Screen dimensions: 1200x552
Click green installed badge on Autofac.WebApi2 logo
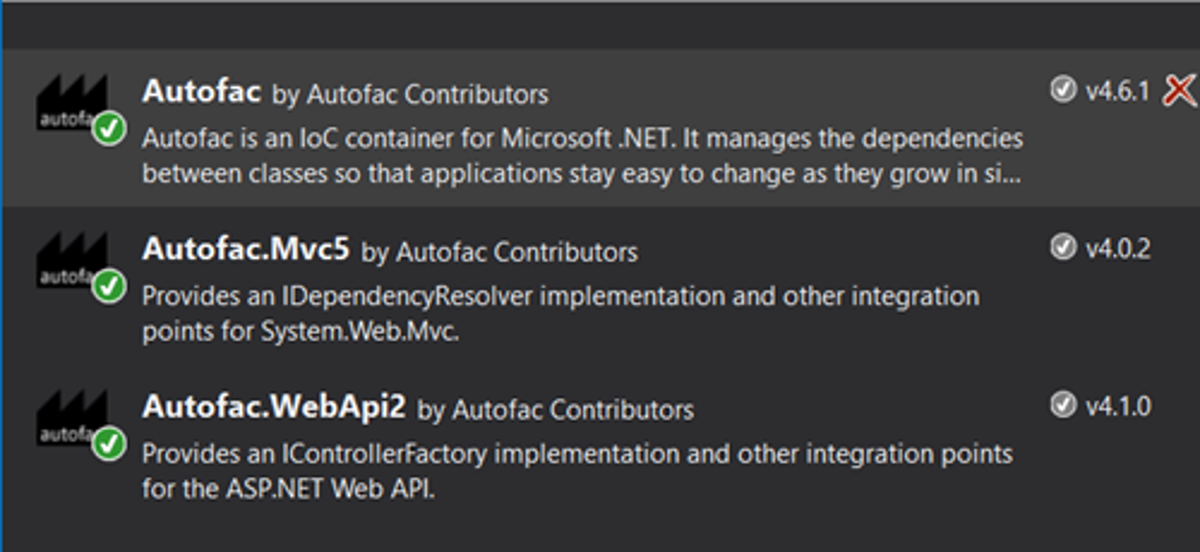108,443
